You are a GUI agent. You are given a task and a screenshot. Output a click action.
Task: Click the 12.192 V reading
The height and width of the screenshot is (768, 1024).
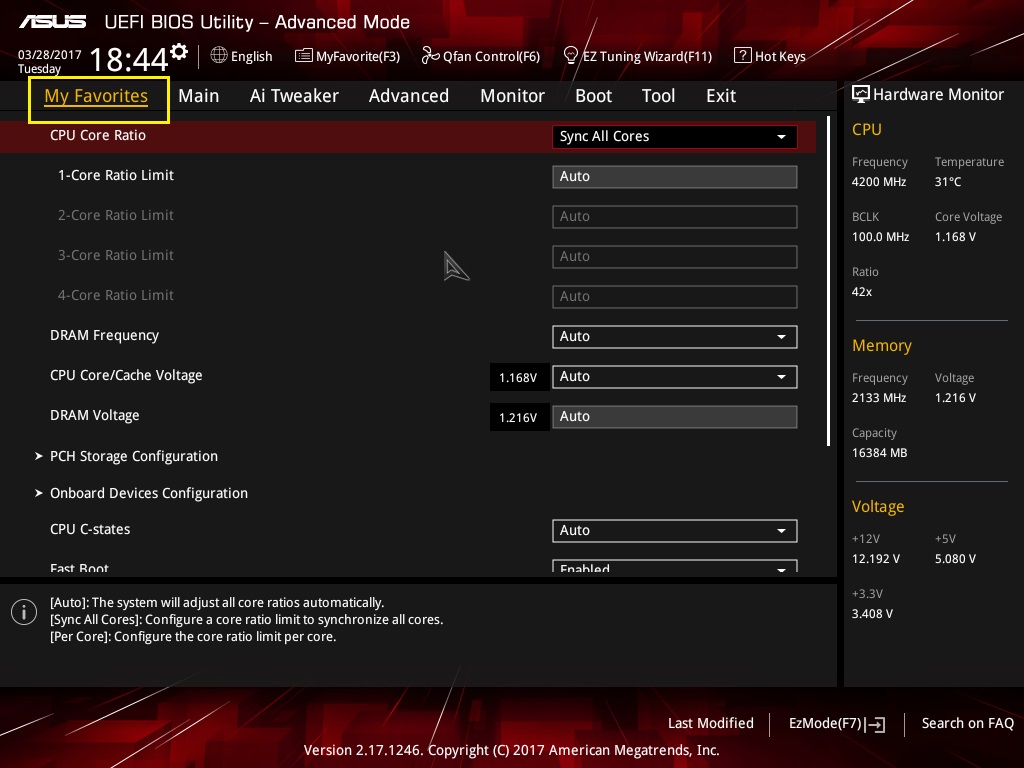point(876,558)
